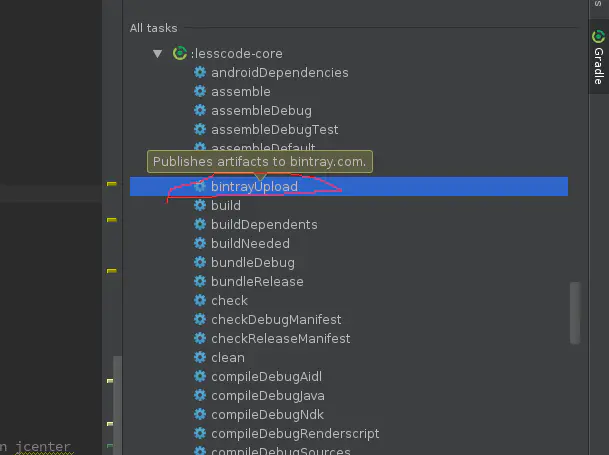The height and width of the screenshot is (455, 609).
Task: Click the All tasks section header
Action: click(153, 28)
